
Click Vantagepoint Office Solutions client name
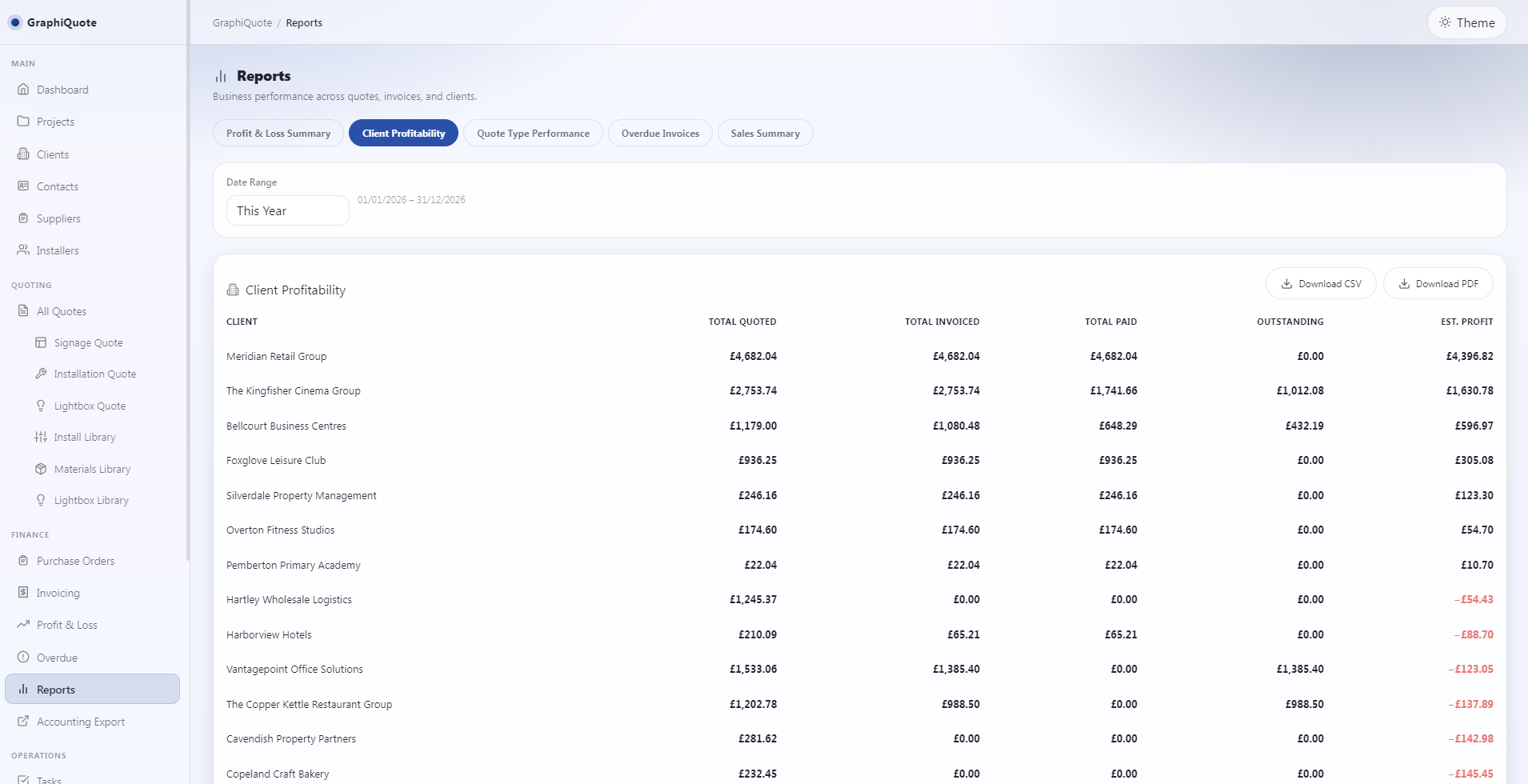pos(294,669)
